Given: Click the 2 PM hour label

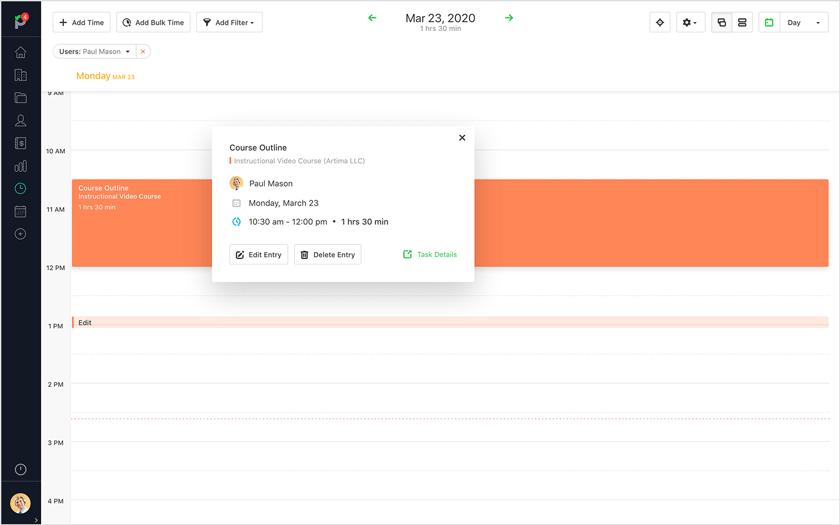Looking at the screenshot, I should coord(55,385).
